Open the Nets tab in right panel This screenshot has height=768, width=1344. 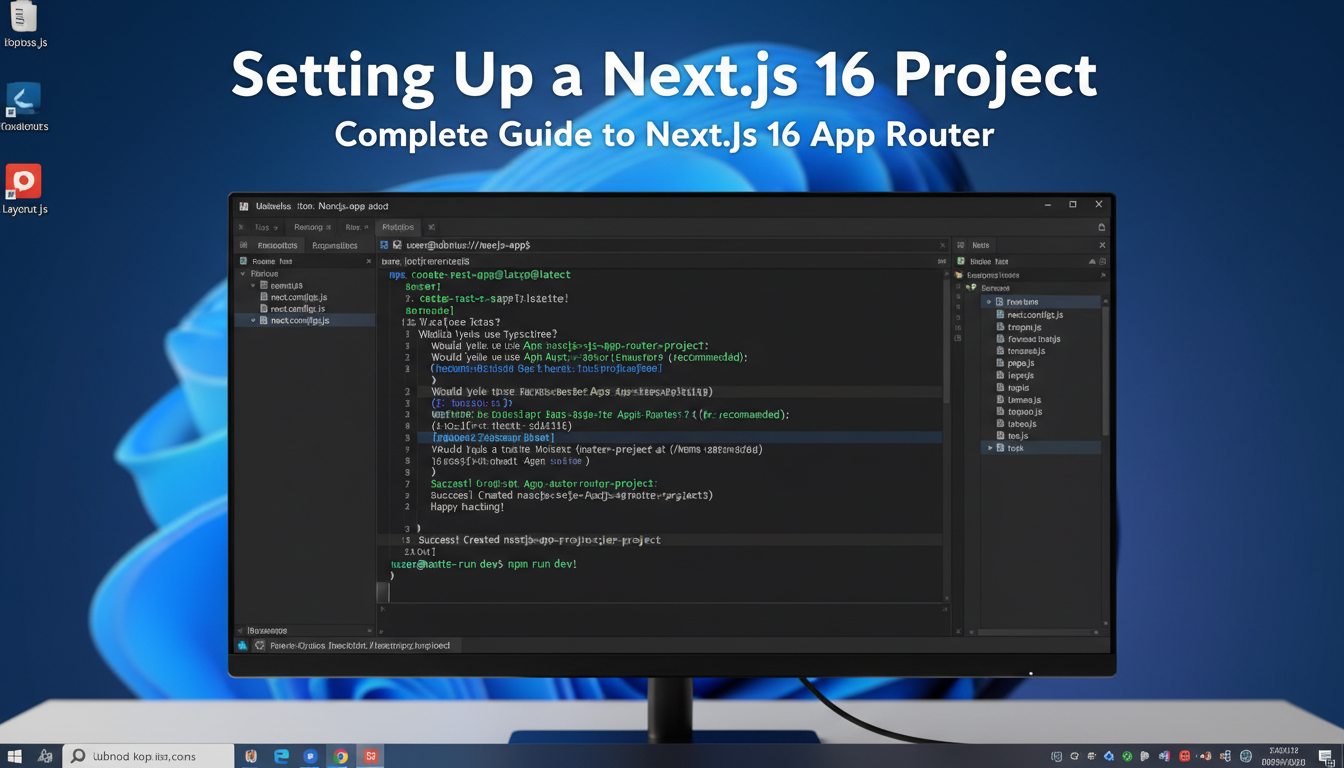click(x=980, y=245)
